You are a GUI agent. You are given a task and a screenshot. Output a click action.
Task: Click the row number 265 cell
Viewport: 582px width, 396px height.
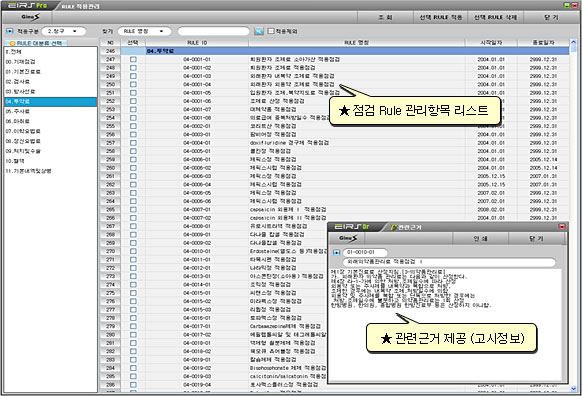[110, 209]
